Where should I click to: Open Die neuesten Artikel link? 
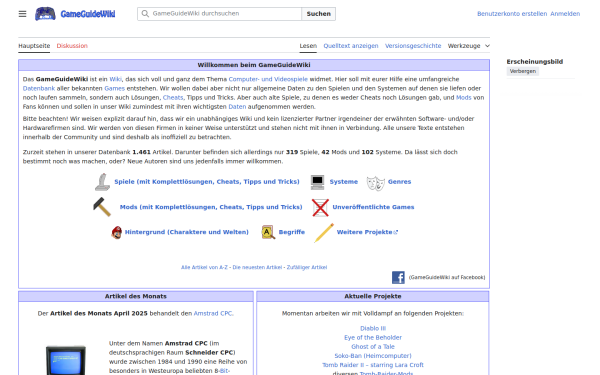click(257, 267)
